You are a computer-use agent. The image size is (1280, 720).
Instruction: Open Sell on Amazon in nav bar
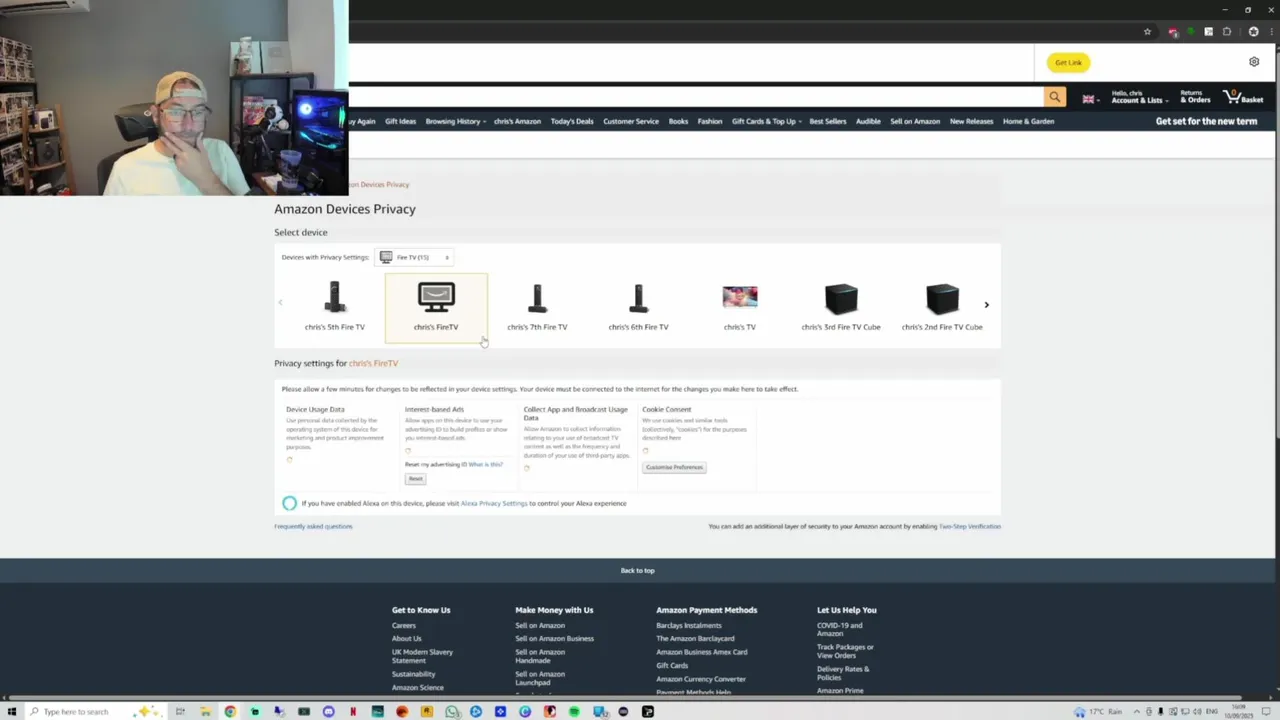pyautogui.click(x=915, y=121)
